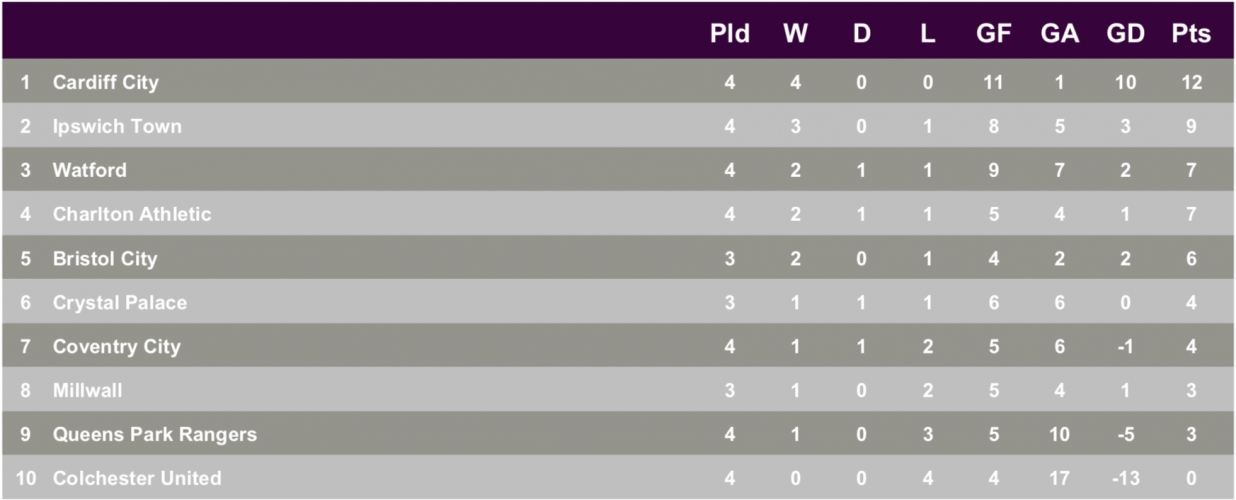This screenshot has height=500, width=1236.
Task: Click the D column header
Action: click(862, 34)
